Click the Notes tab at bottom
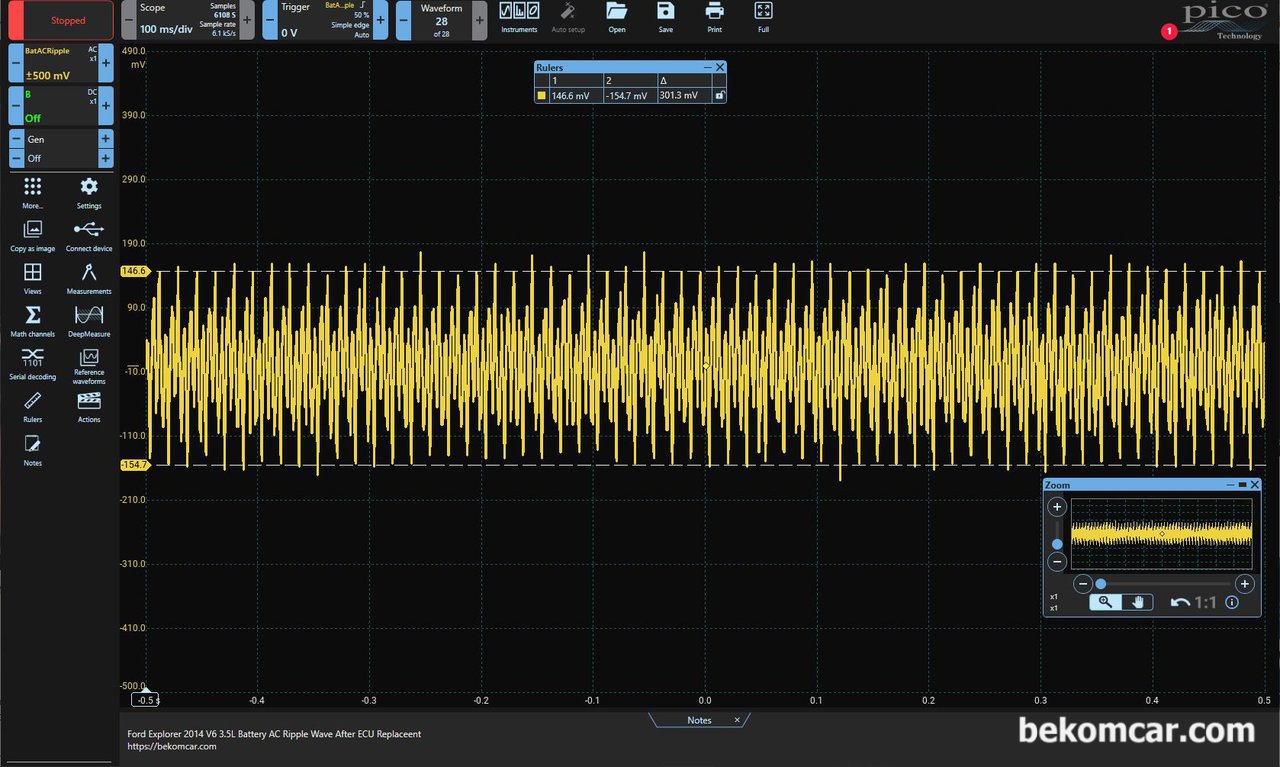 [699, 720]
